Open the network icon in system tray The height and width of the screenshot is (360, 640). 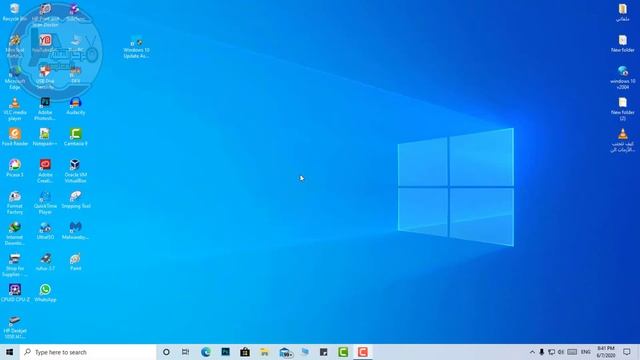tap(551, 352)
